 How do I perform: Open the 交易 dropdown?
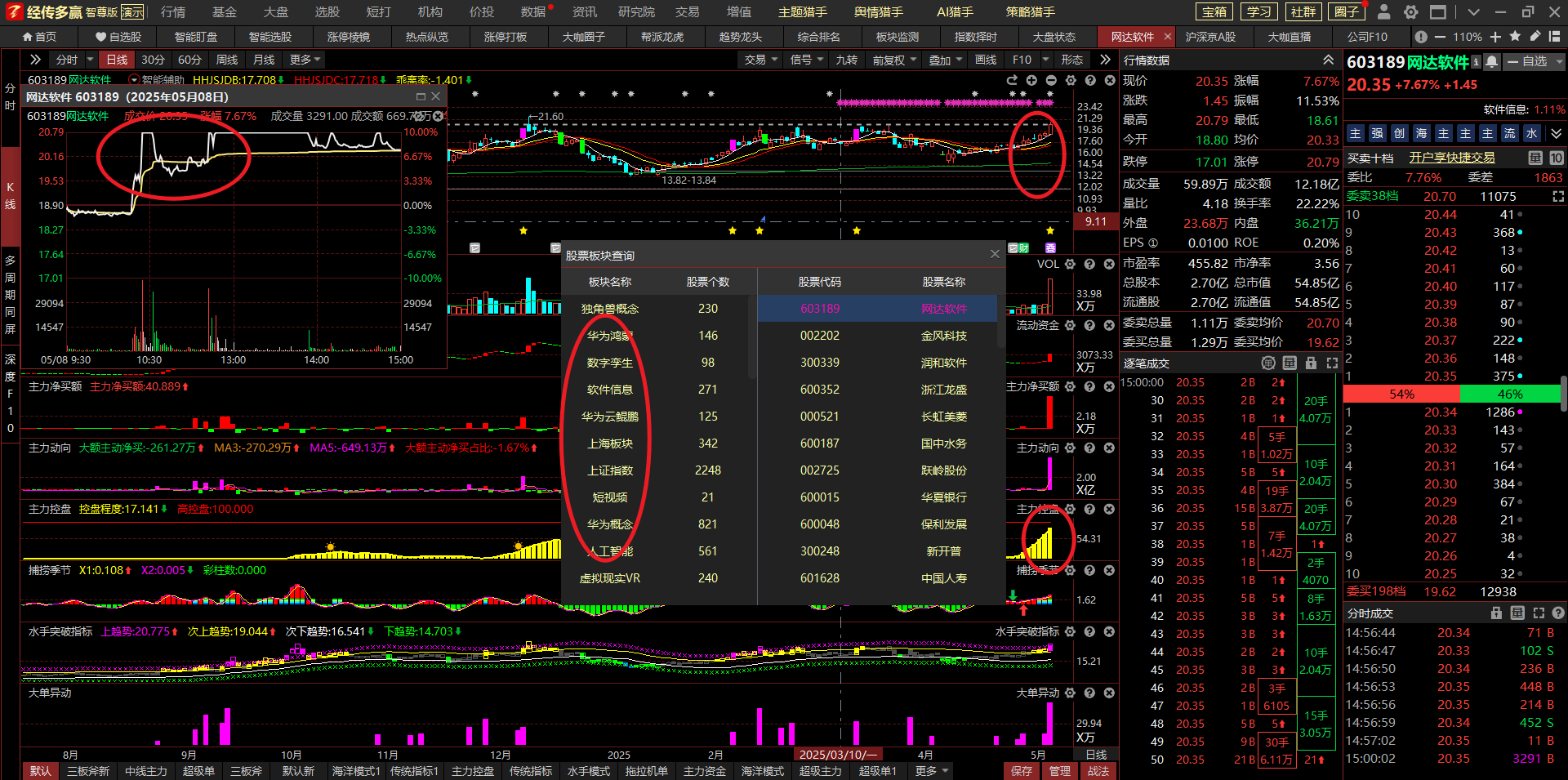click(x=761, y=60)
